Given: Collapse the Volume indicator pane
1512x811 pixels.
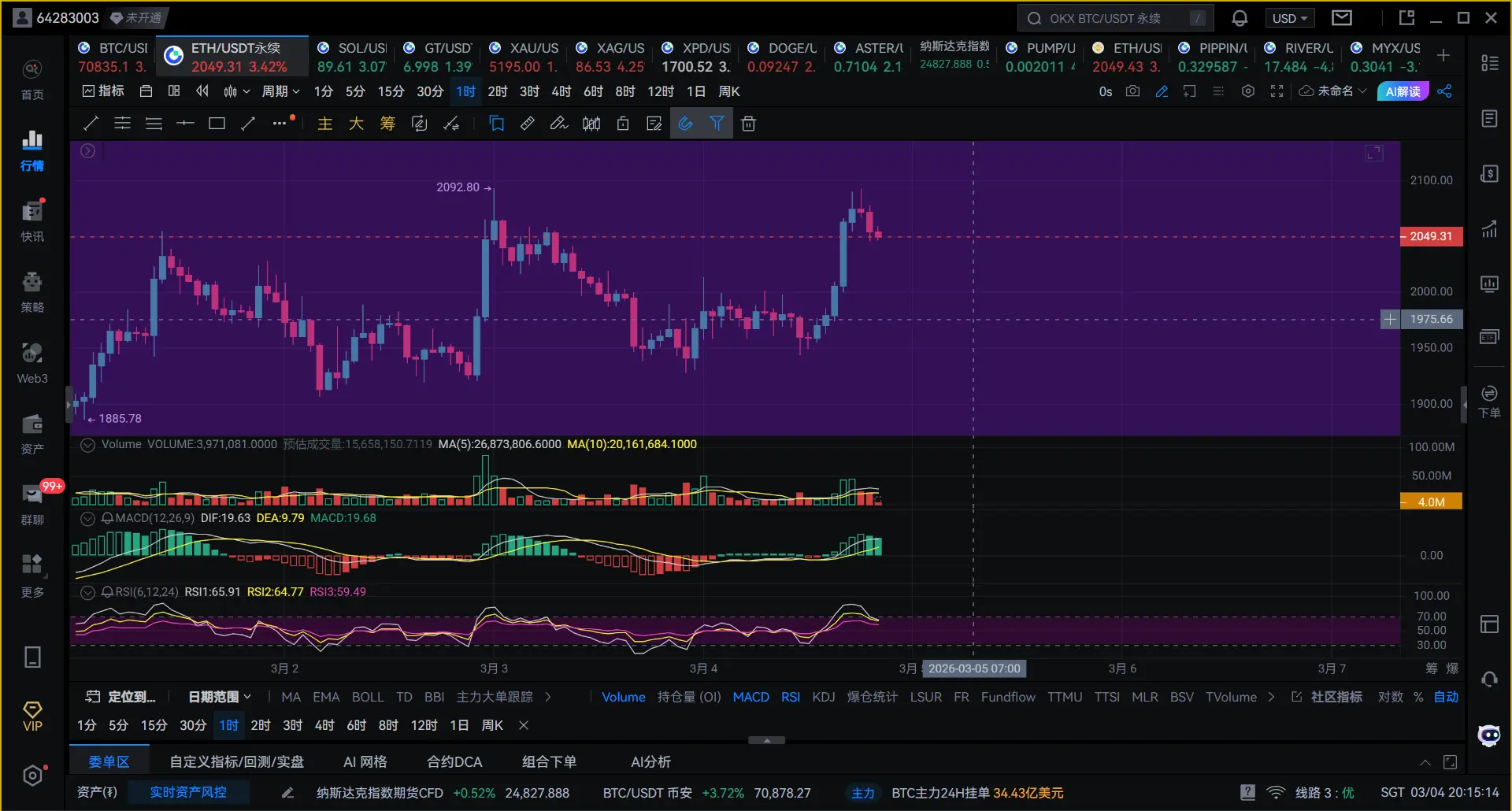Looking at the screenshot, I should tap(88, 444).
